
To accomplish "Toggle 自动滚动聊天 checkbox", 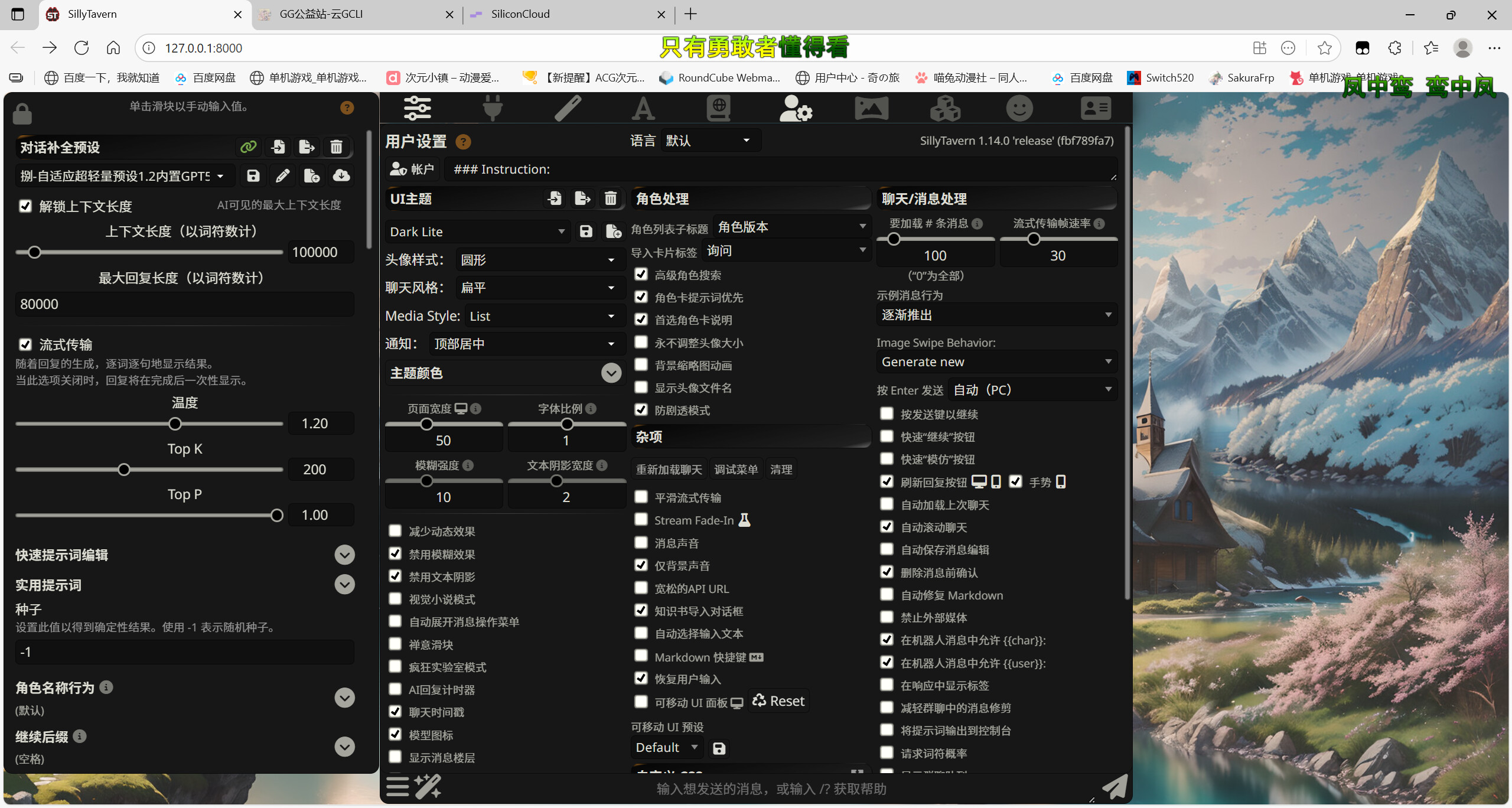I will (887, 527).
